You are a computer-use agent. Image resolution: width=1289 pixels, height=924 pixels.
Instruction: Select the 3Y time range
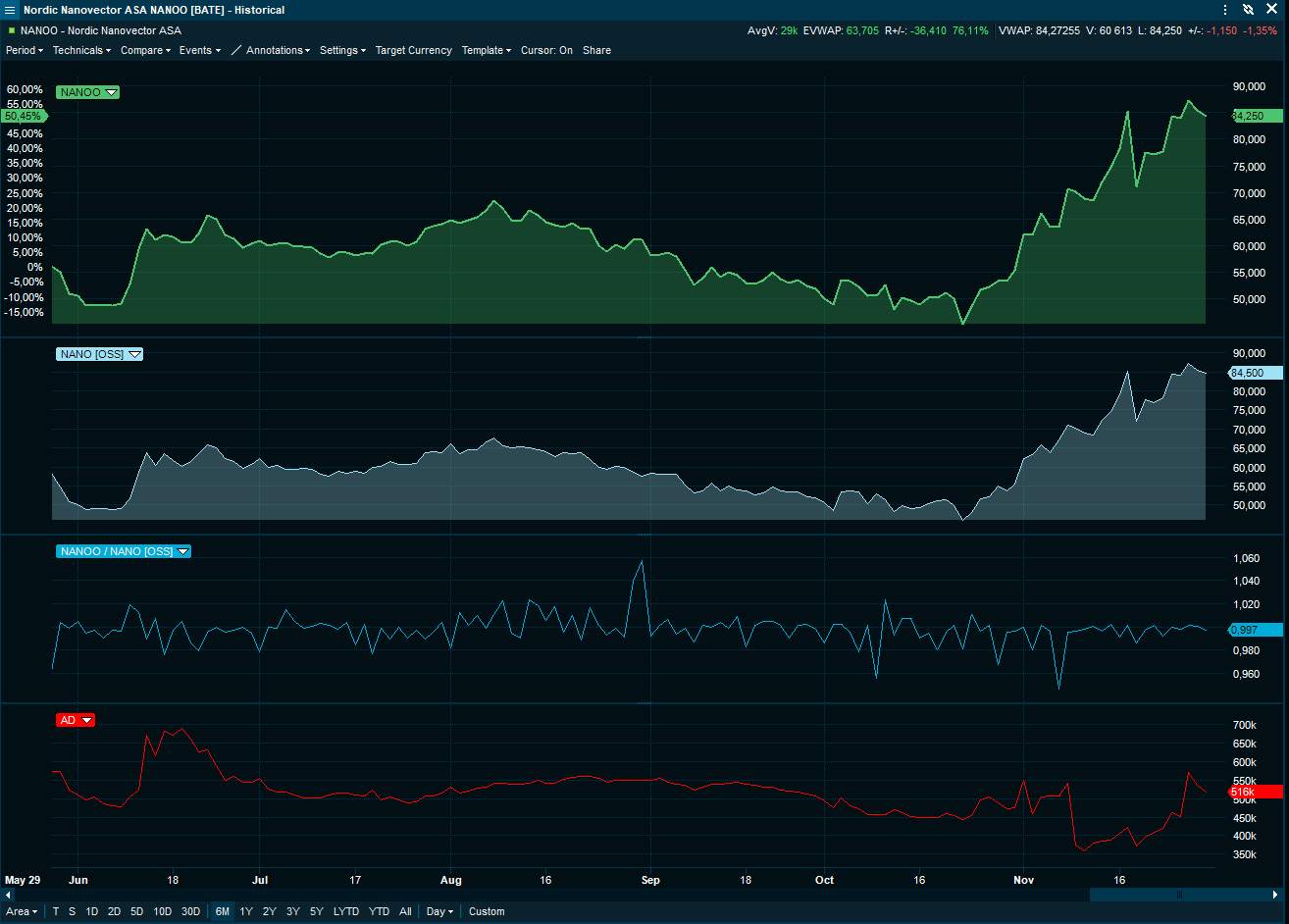[x=293, y=911]
